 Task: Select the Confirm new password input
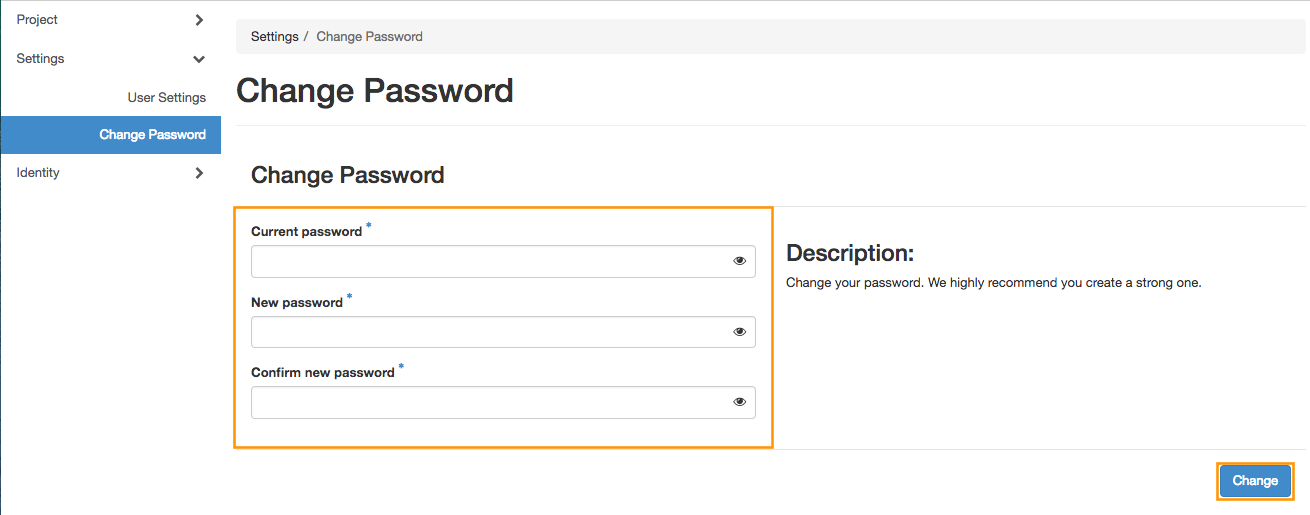(x=490, y=402)
